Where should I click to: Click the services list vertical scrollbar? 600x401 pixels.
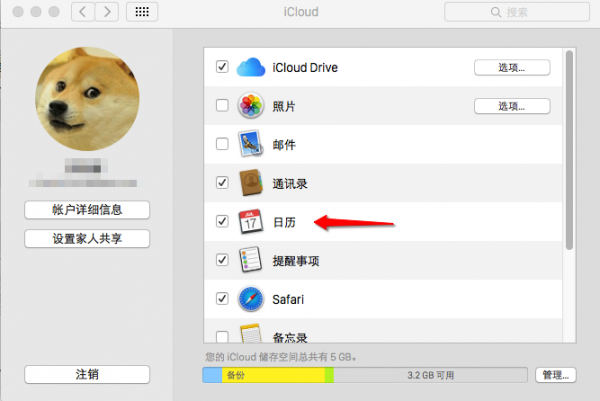click(569, 150)
